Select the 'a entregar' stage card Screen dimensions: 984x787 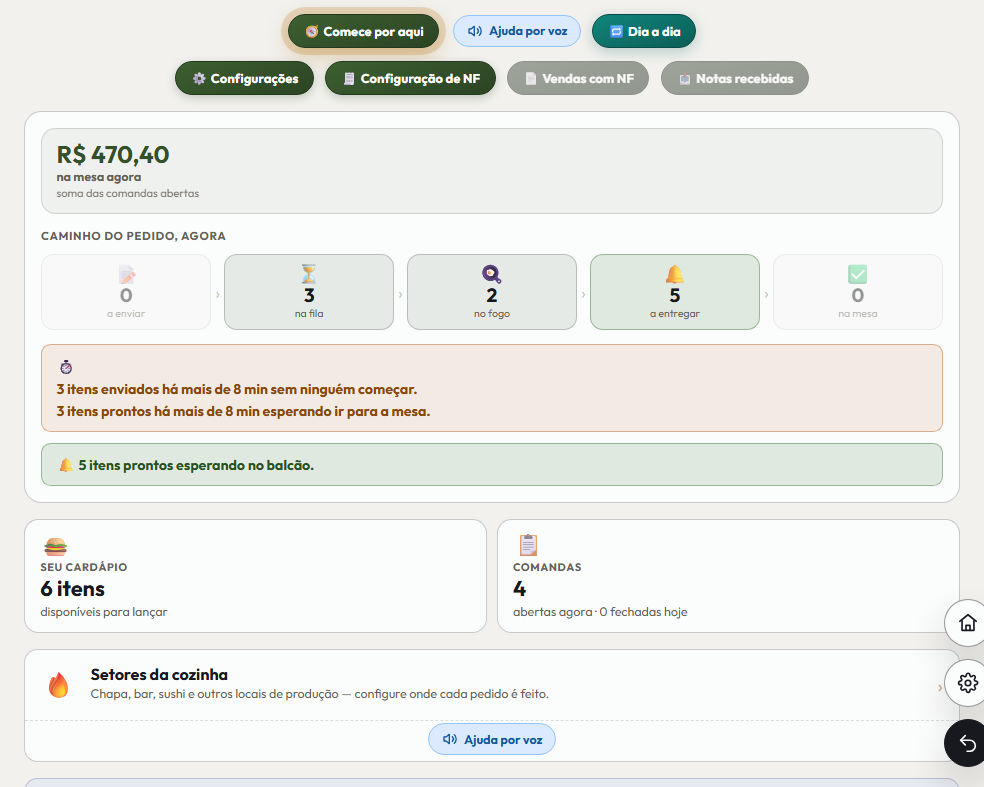675,292
